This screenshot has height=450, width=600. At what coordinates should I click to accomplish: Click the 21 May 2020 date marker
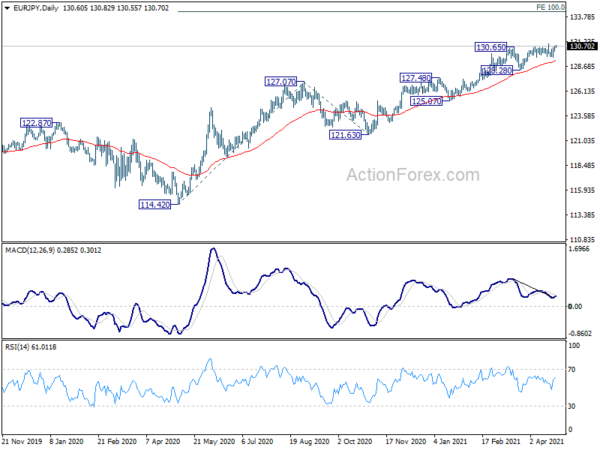pyautogui.click(x=214, y=441)
